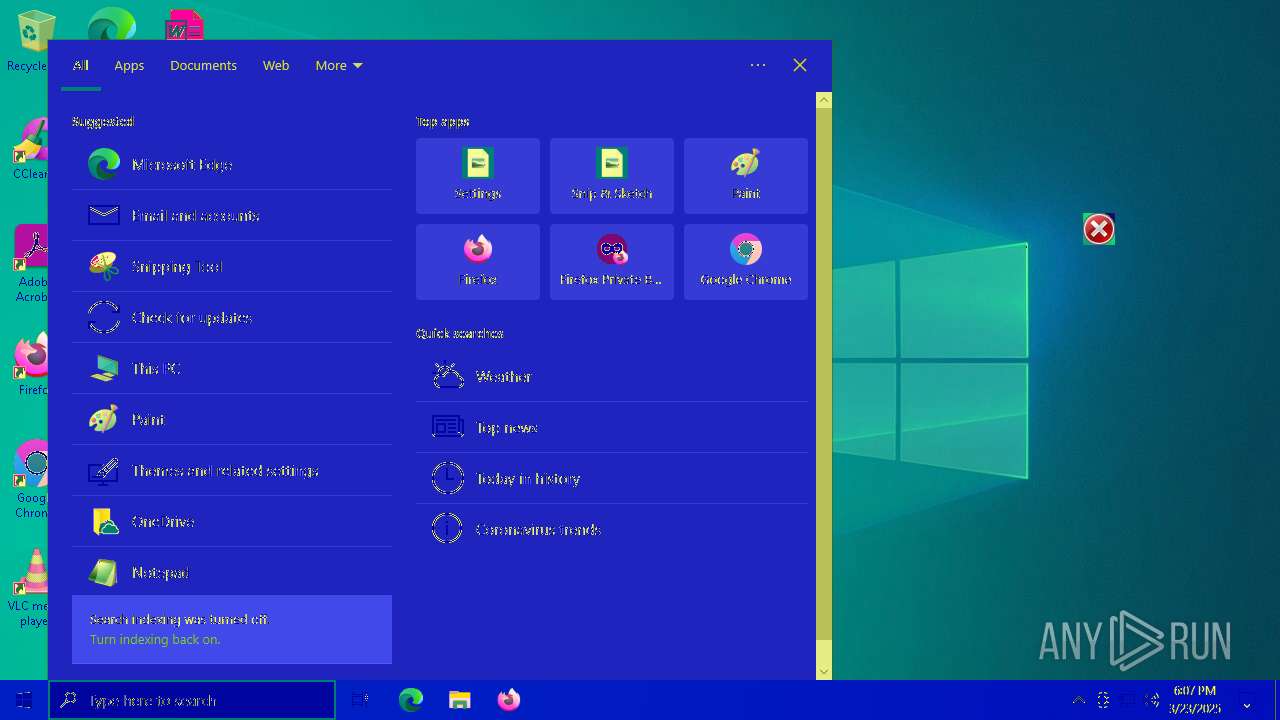The height and width of the screenshot is (720, 1280).
Task: Select Check for updates suggestion
Action: pyautogui.click(x=232, y=317)
